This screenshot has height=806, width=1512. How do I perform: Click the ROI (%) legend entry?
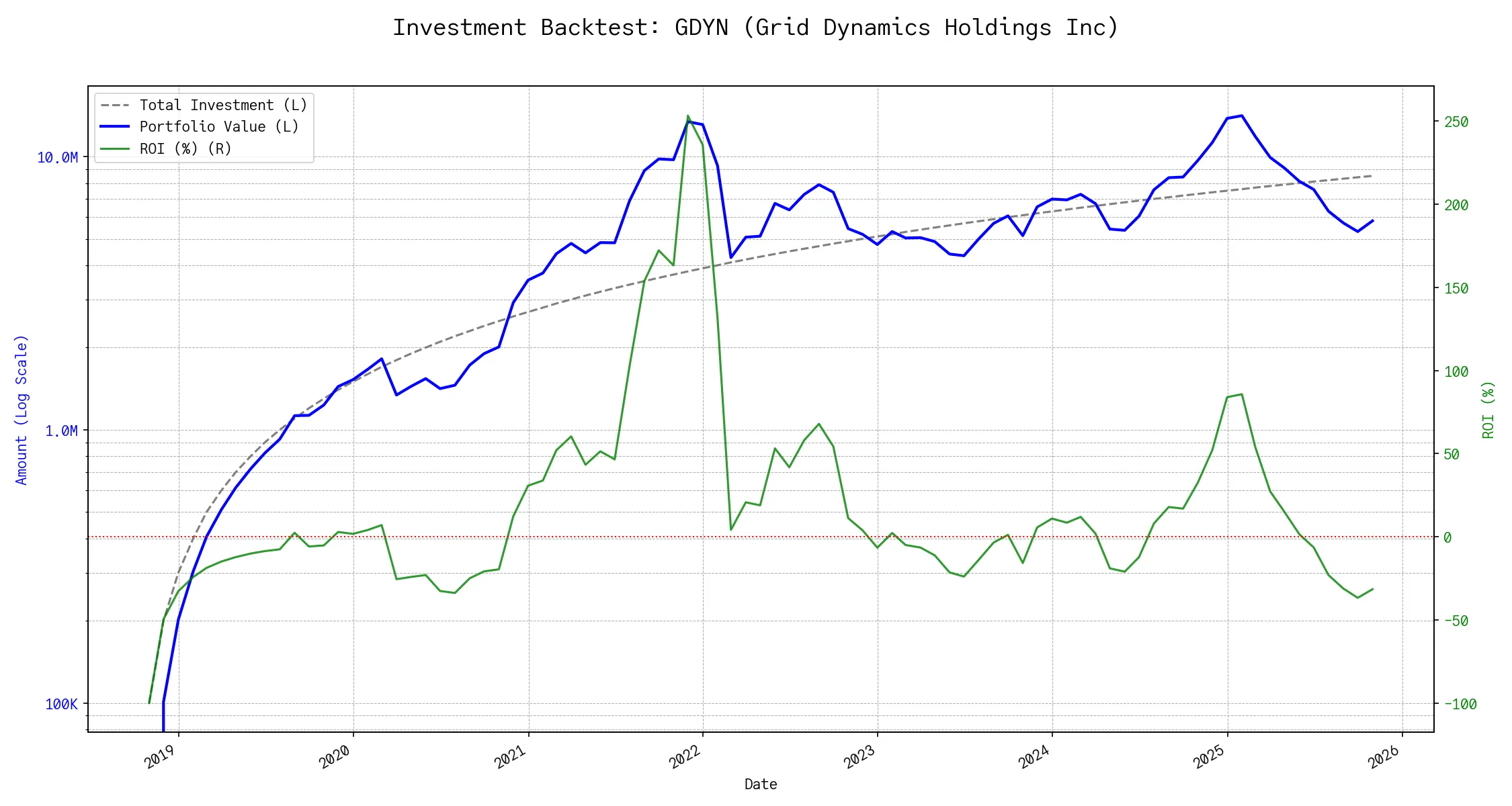tap(185, 149)
